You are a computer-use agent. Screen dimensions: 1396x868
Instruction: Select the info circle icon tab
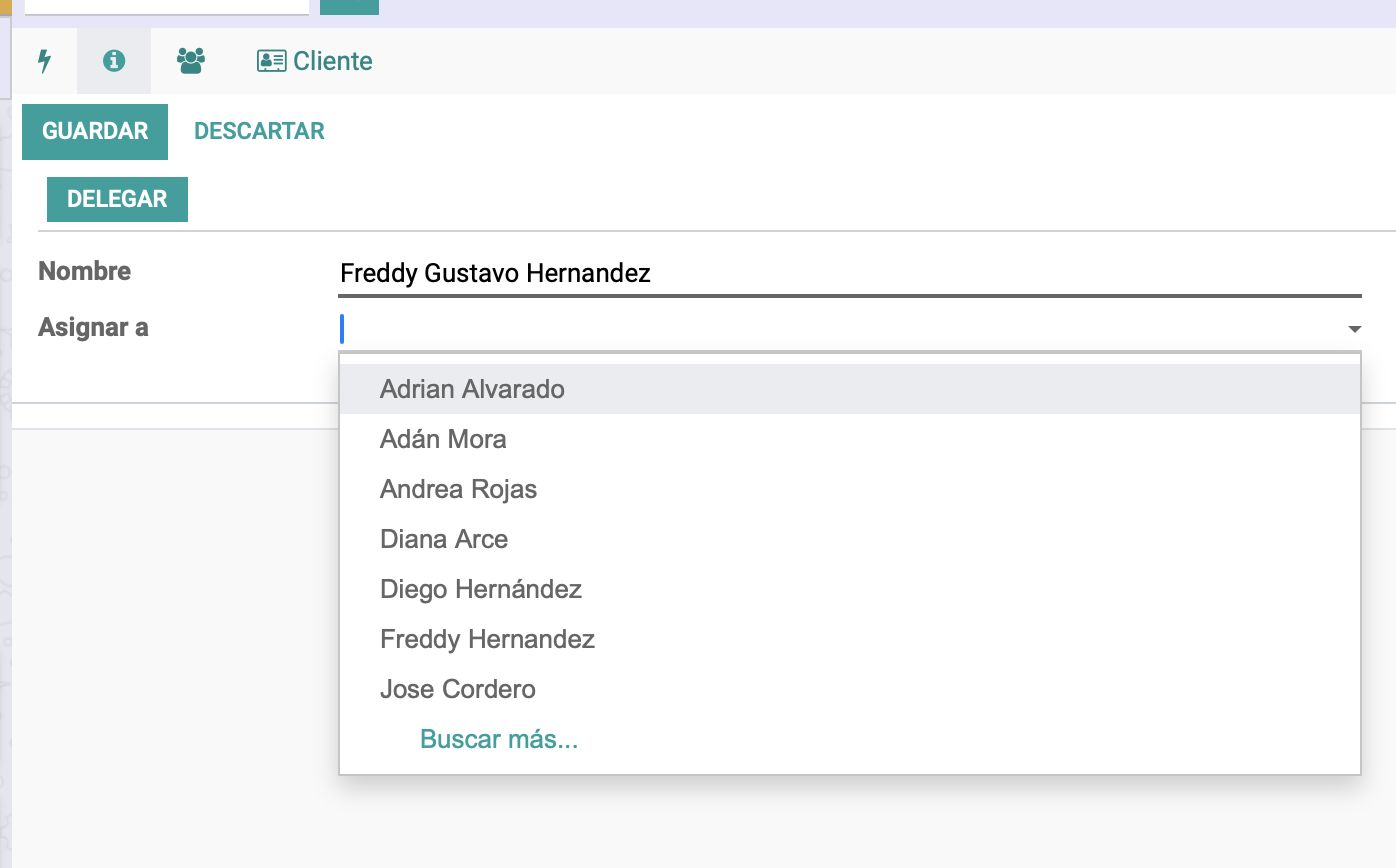tap(114, 61)
